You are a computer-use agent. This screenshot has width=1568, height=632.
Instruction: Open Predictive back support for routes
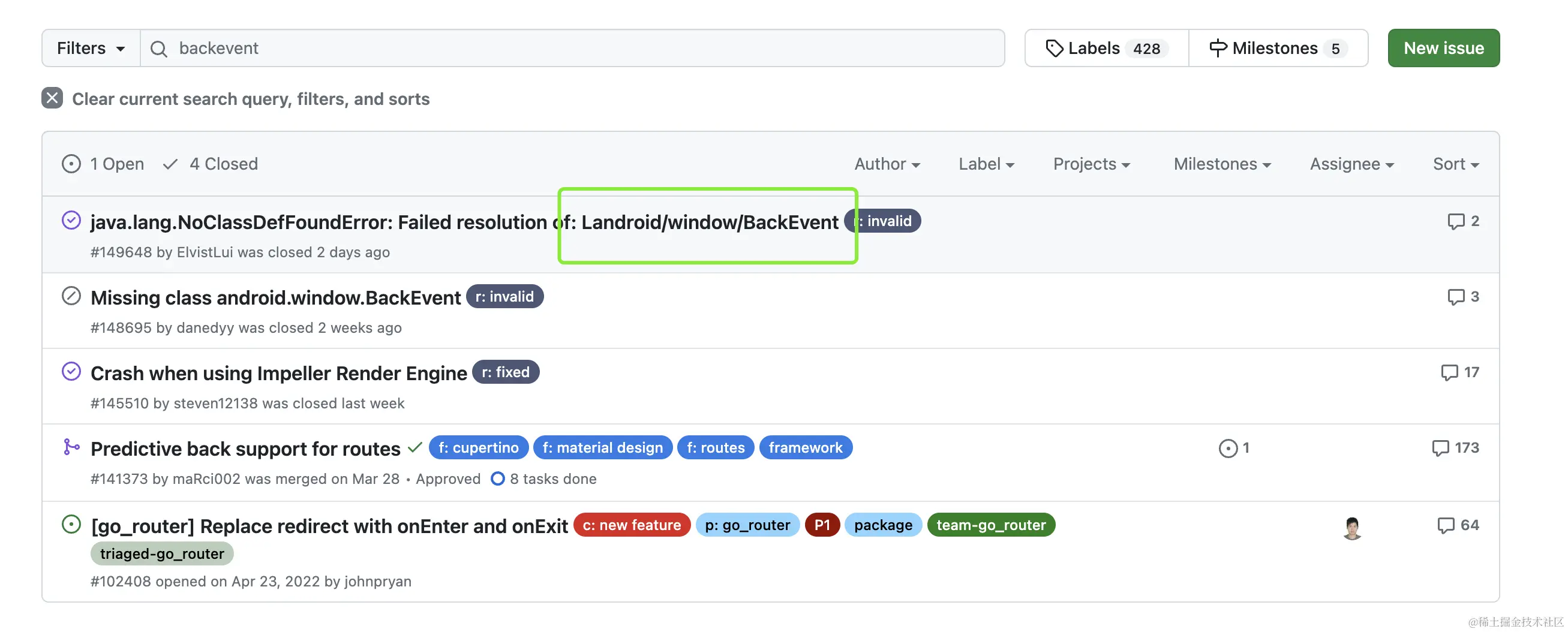(245, 449)
